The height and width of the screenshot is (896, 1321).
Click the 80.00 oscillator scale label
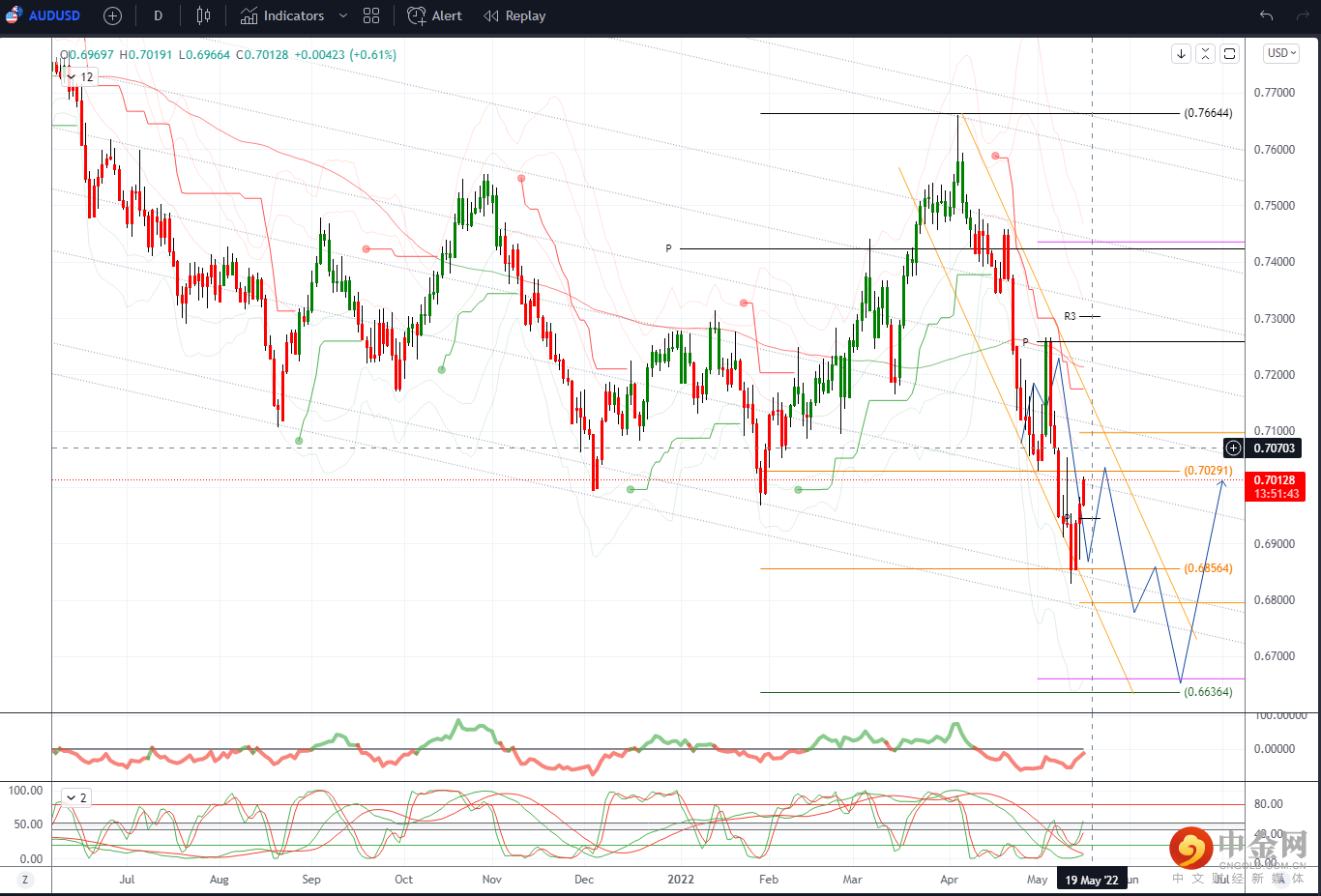pyautogui.click(x=1268, y=804)
